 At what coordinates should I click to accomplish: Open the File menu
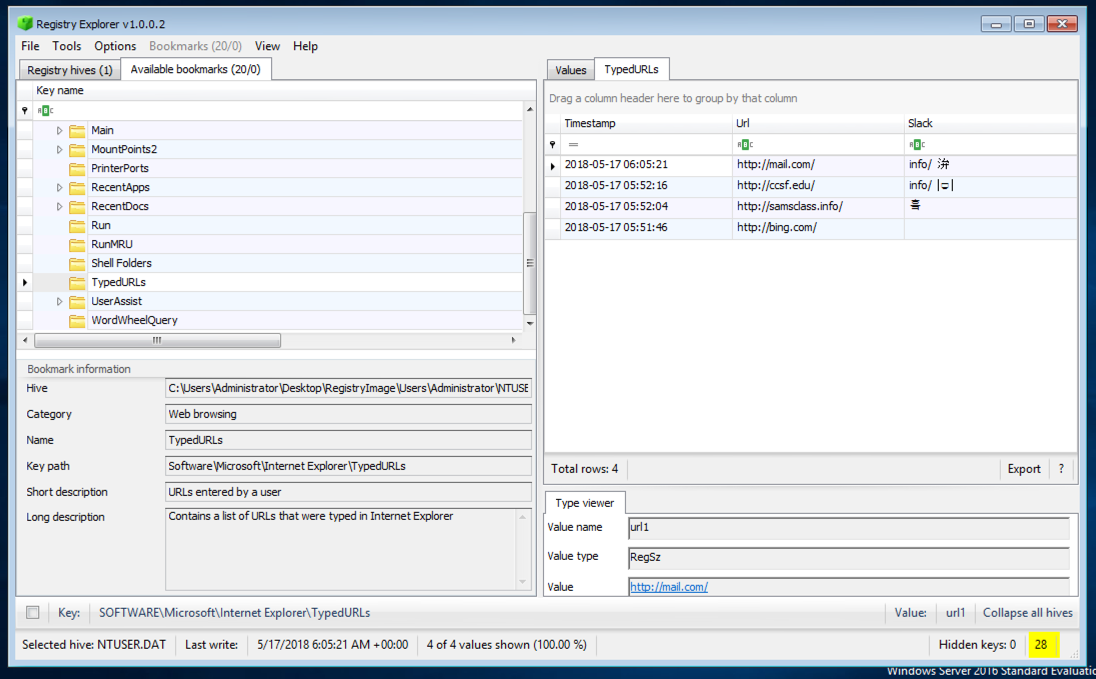click(x=30, y=46)
